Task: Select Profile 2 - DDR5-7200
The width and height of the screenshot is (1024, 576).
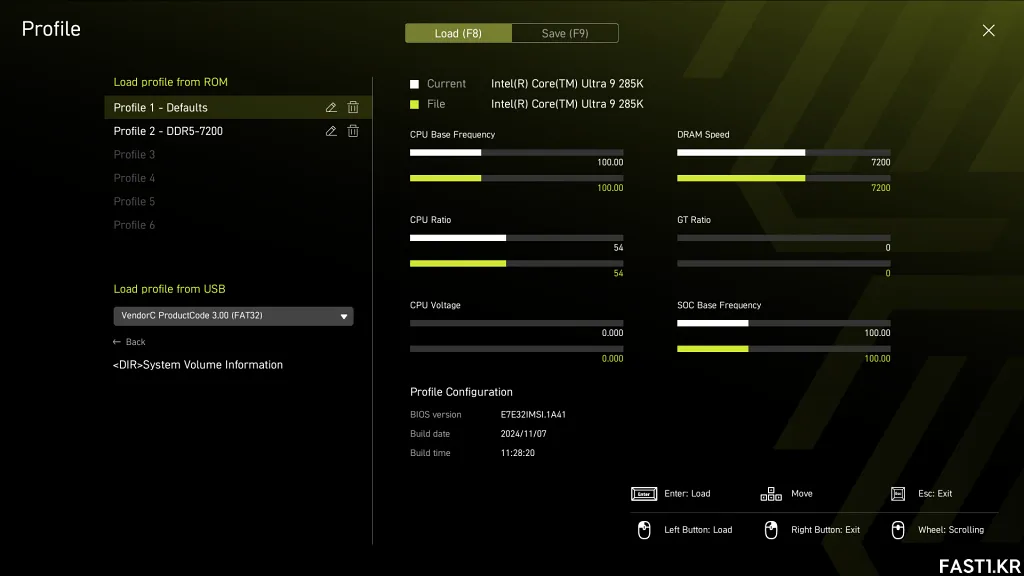Action: coord(238,131)
